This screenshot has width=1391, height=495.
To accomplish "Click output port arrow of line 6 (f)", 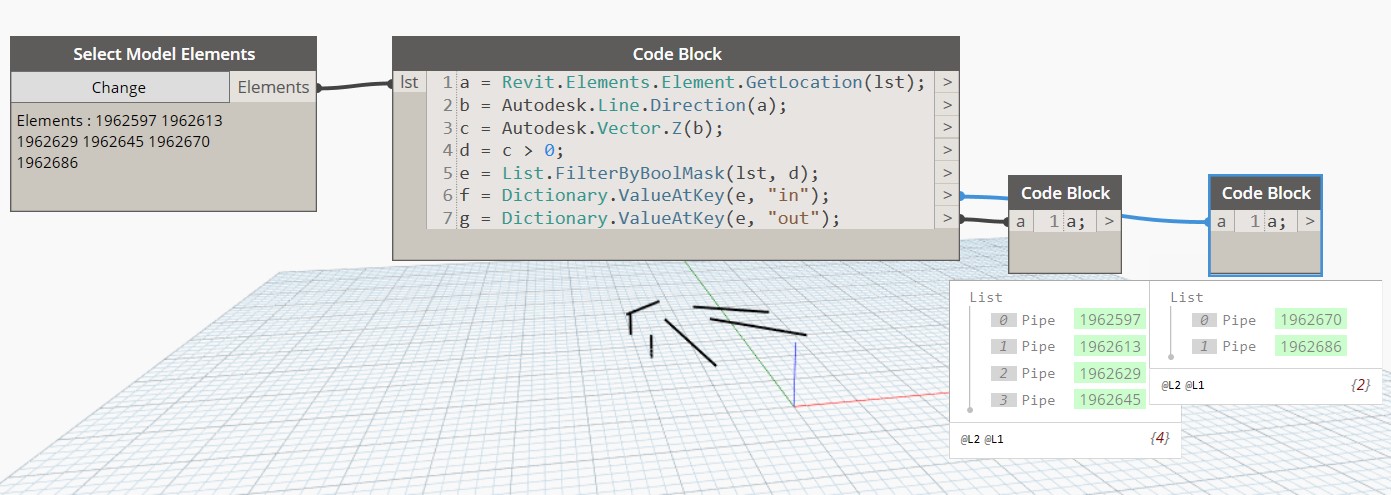I will [946, 196].
